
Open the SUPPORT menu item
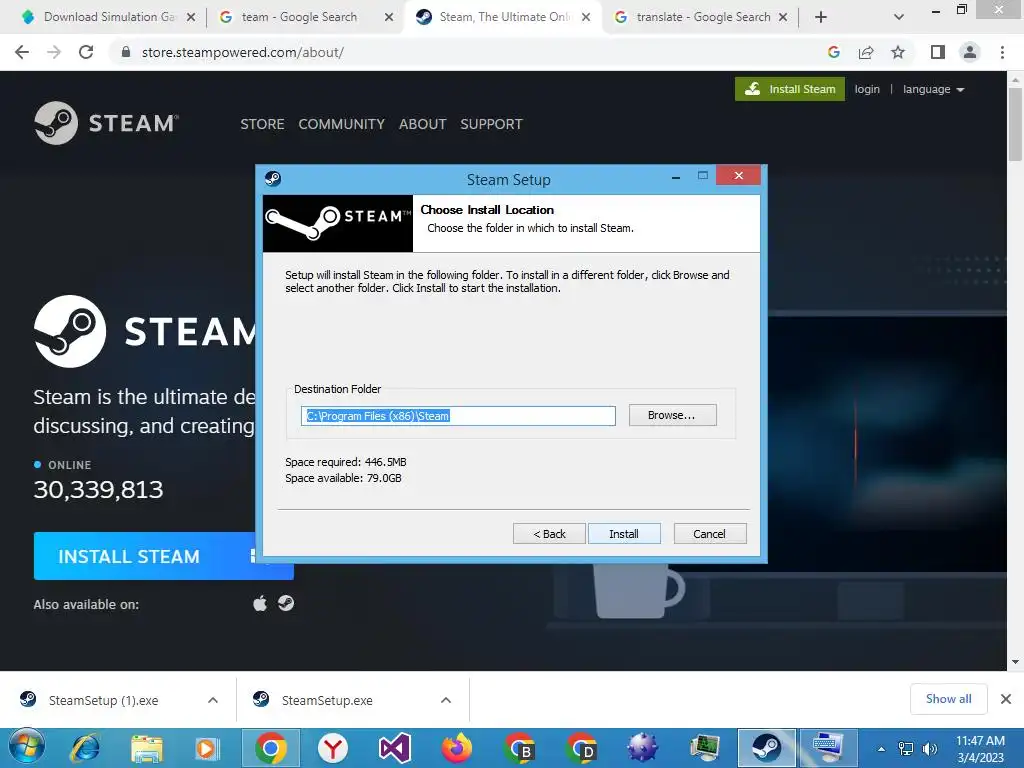click(491, 124)
